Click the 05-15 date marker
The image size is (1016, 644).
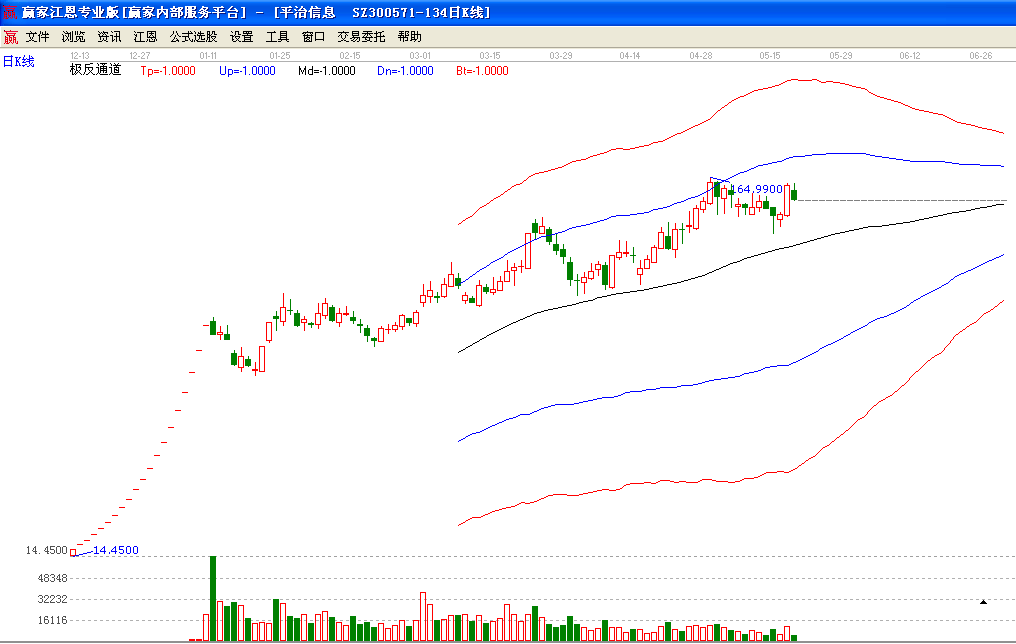pyautogui.click(x=770, y=56)
